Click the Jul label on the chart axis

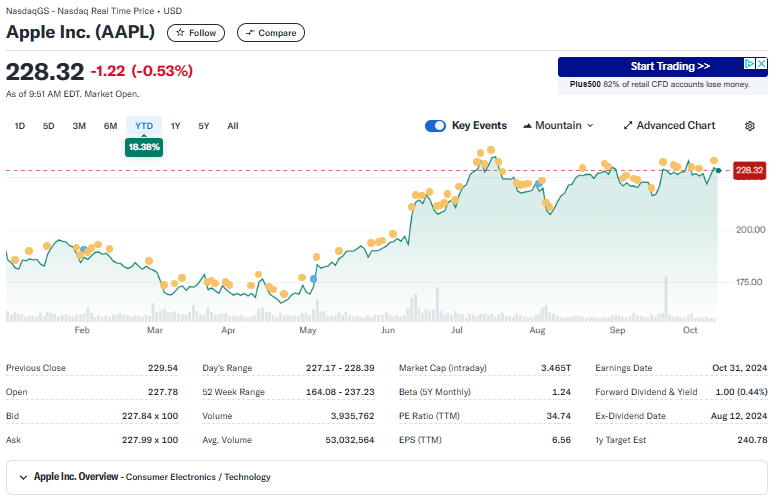tap(457, 330)
